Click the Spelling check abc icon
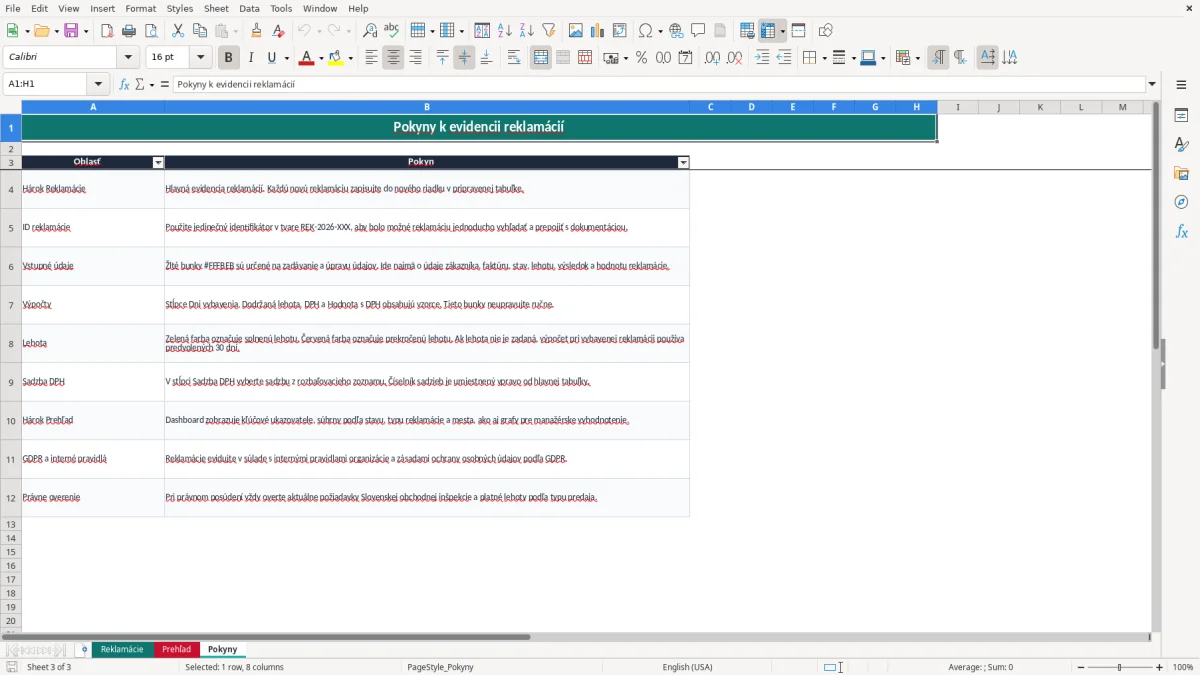1200x675 pixels. [392, 31]
